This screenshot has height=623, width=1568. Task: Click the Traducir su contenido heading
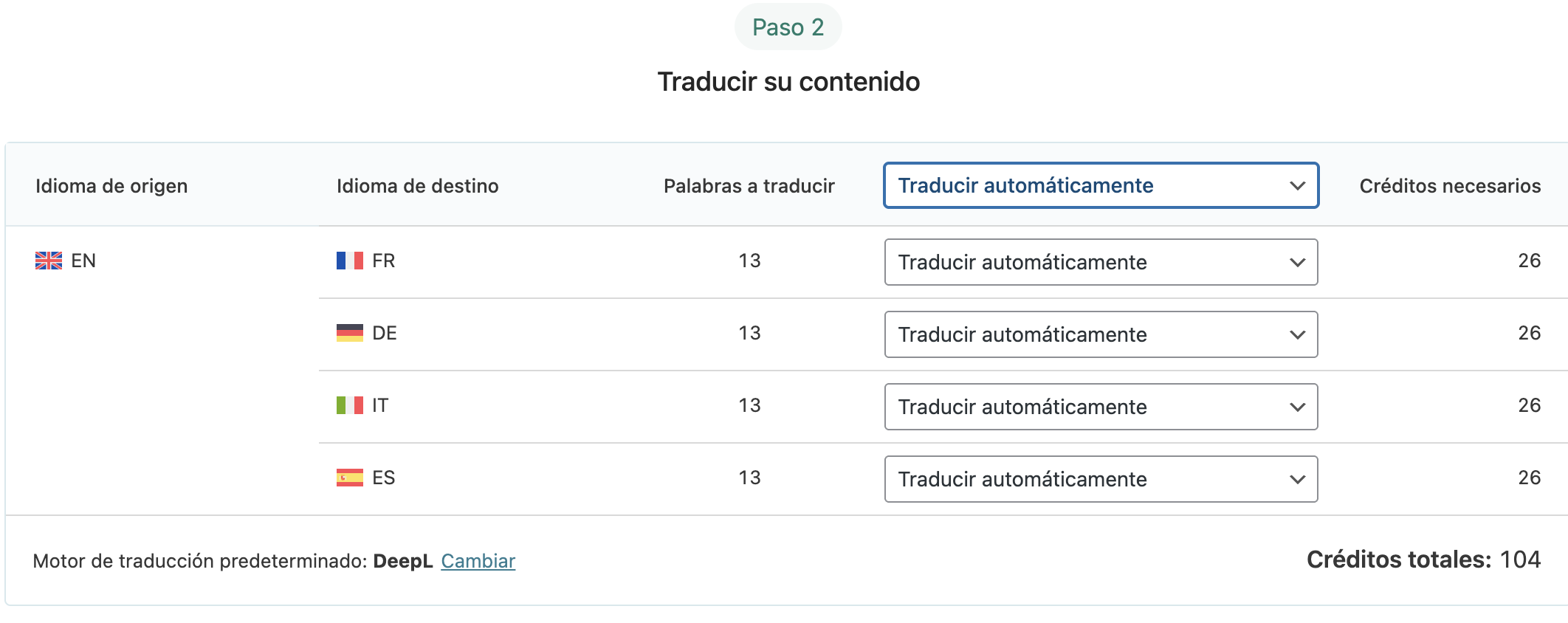point(788,82)
